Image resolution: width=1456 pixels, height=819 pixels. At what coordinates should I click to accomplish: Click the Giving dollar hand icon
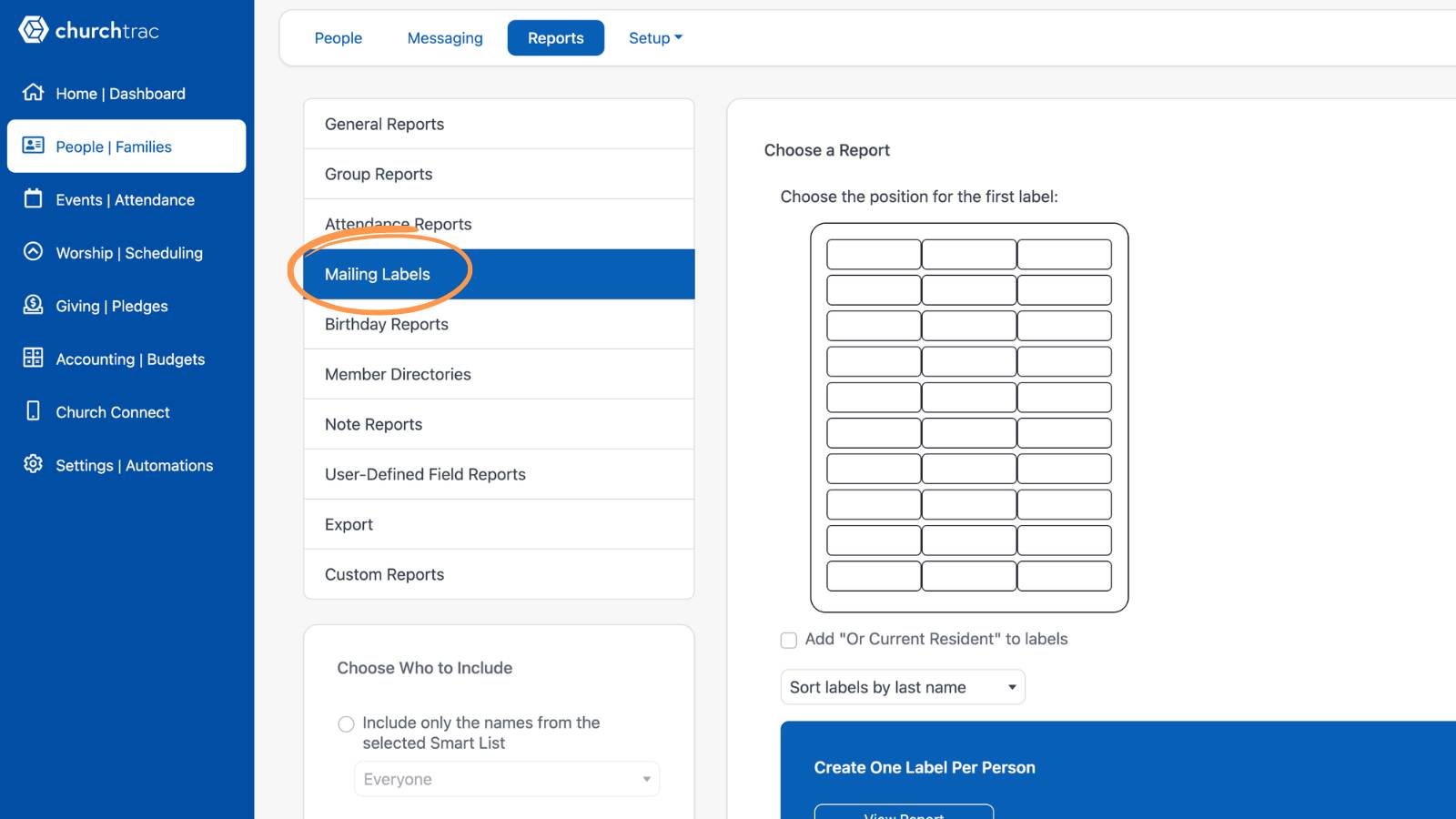click(34, 305)
